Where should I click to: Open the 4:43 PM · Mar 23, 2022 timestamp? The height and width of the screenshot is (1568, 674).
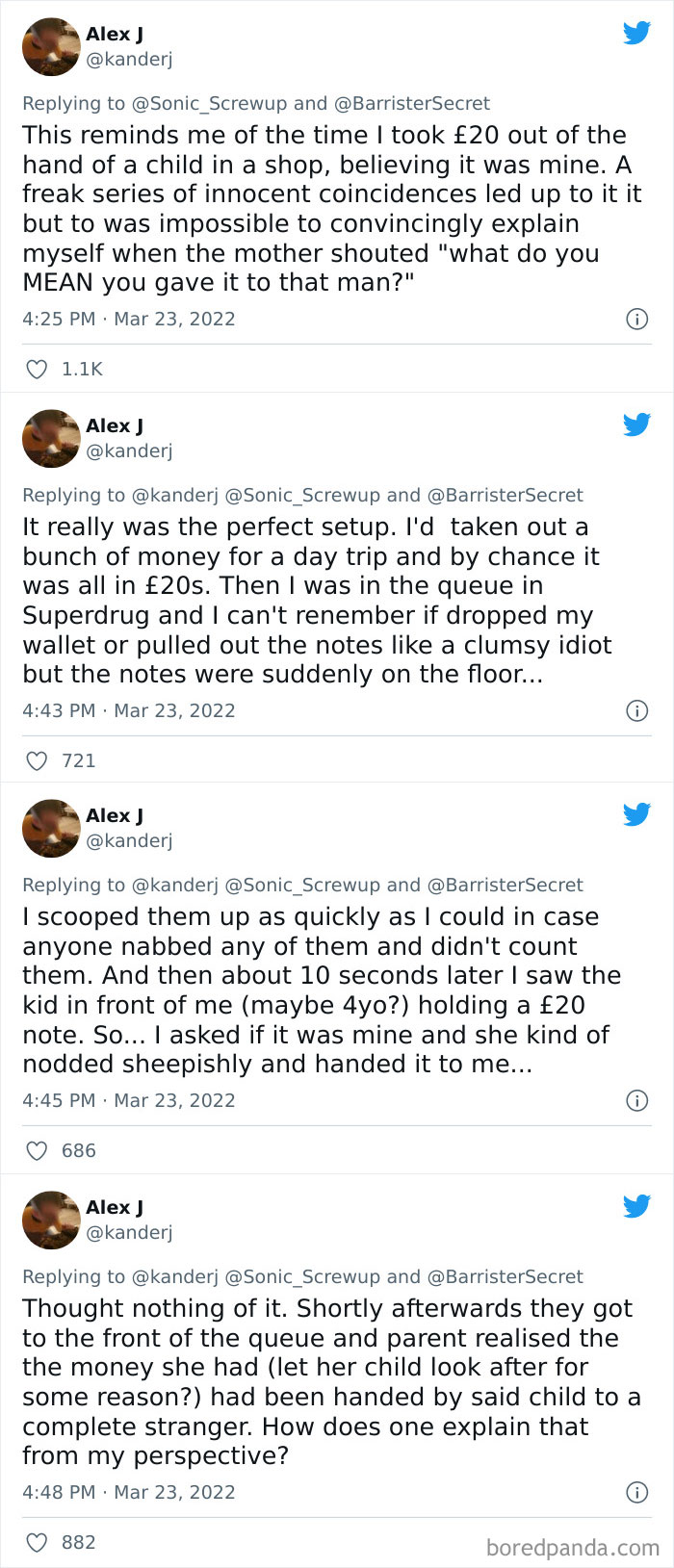pos(129,710)
